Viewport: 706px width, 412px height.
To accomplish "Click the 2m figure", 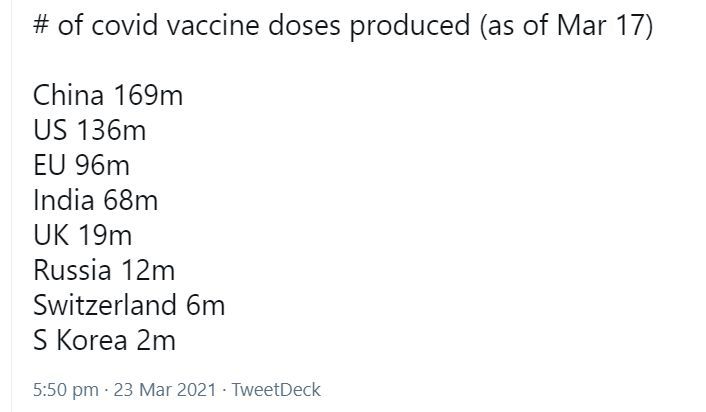I will (157, 340).
